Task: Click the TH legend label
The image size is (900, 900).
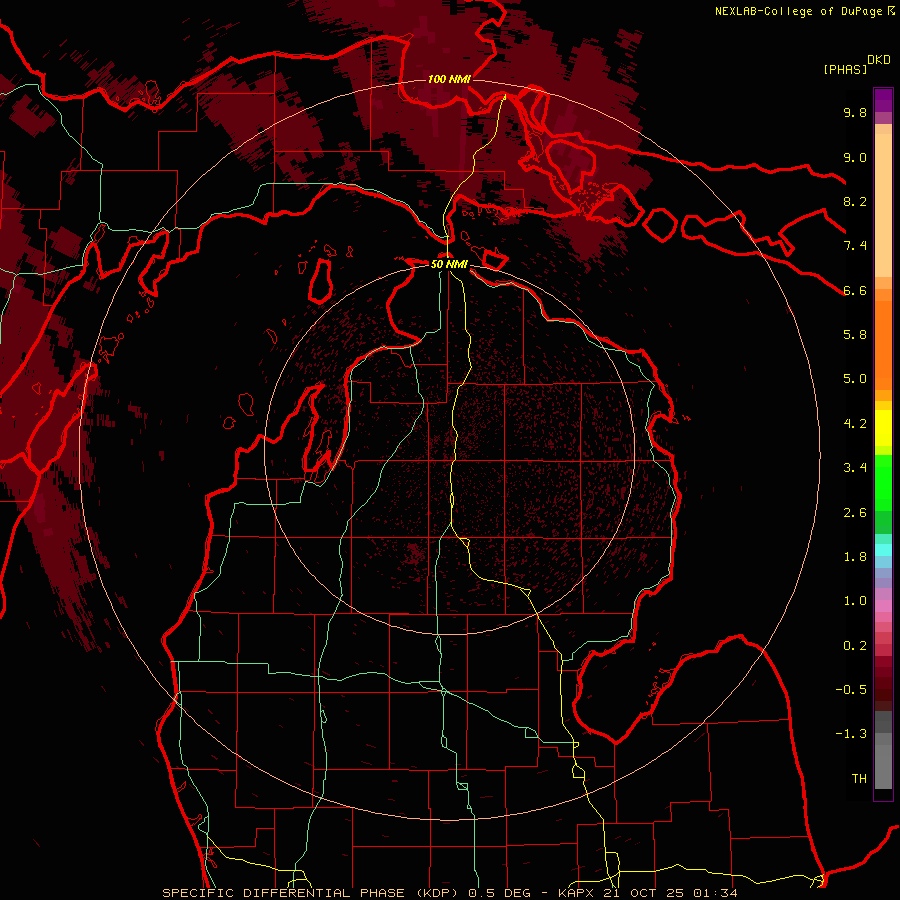Action: (859, 779)
